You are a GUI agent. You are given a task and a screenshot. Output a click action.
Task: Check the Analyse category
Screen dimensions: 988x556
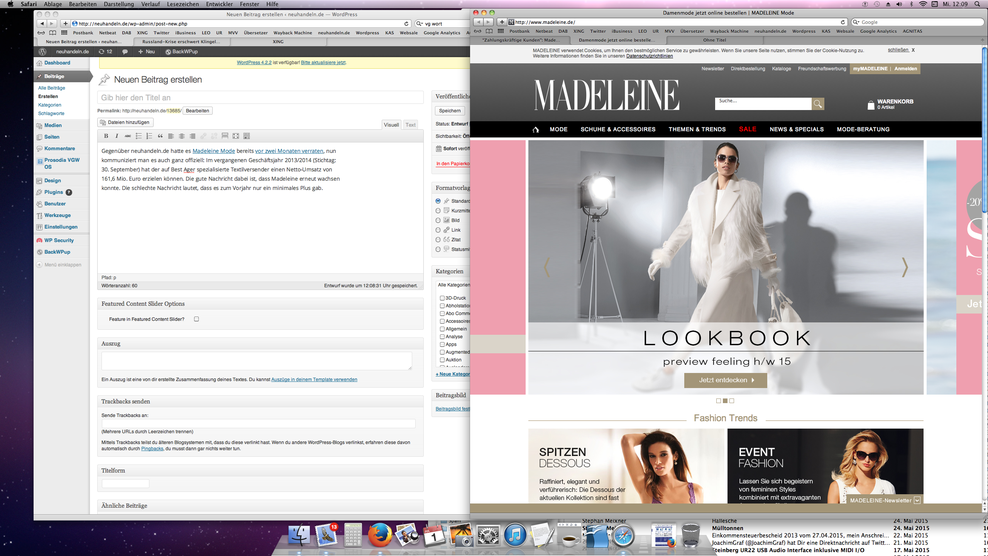coord(442,337)
